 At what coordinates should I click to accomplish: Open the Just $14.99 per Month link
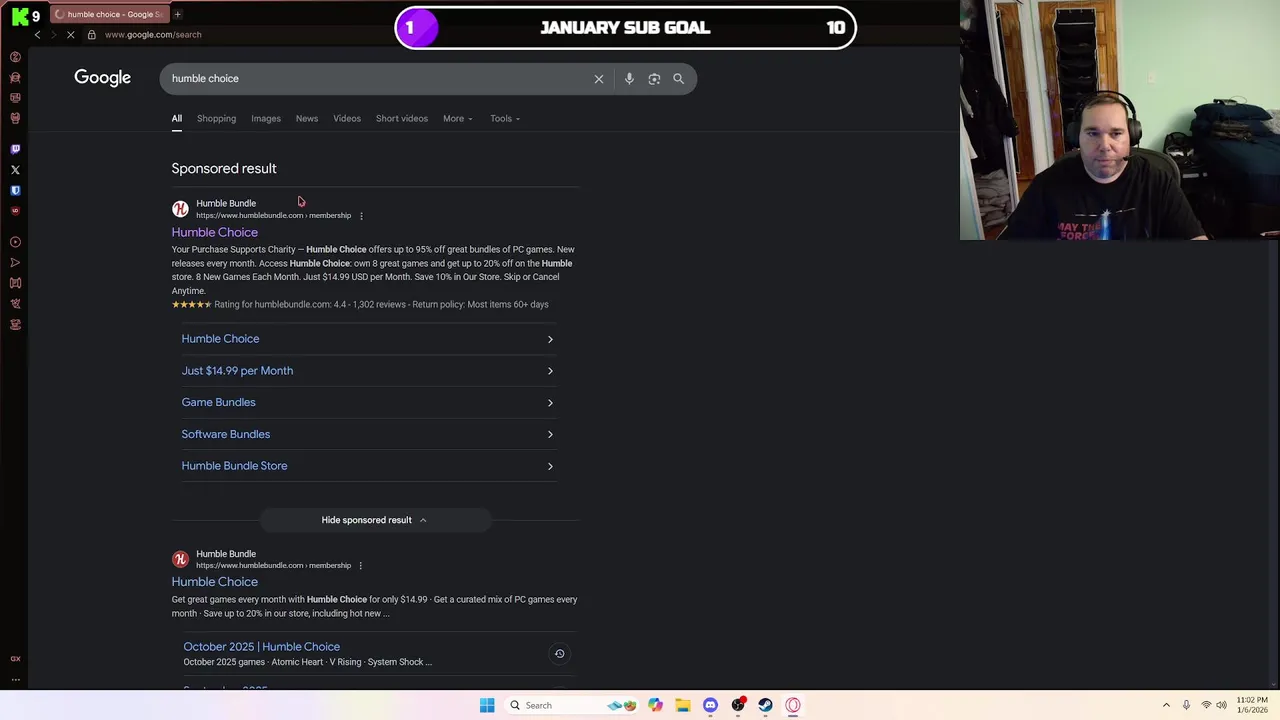[x=237, y=371]
